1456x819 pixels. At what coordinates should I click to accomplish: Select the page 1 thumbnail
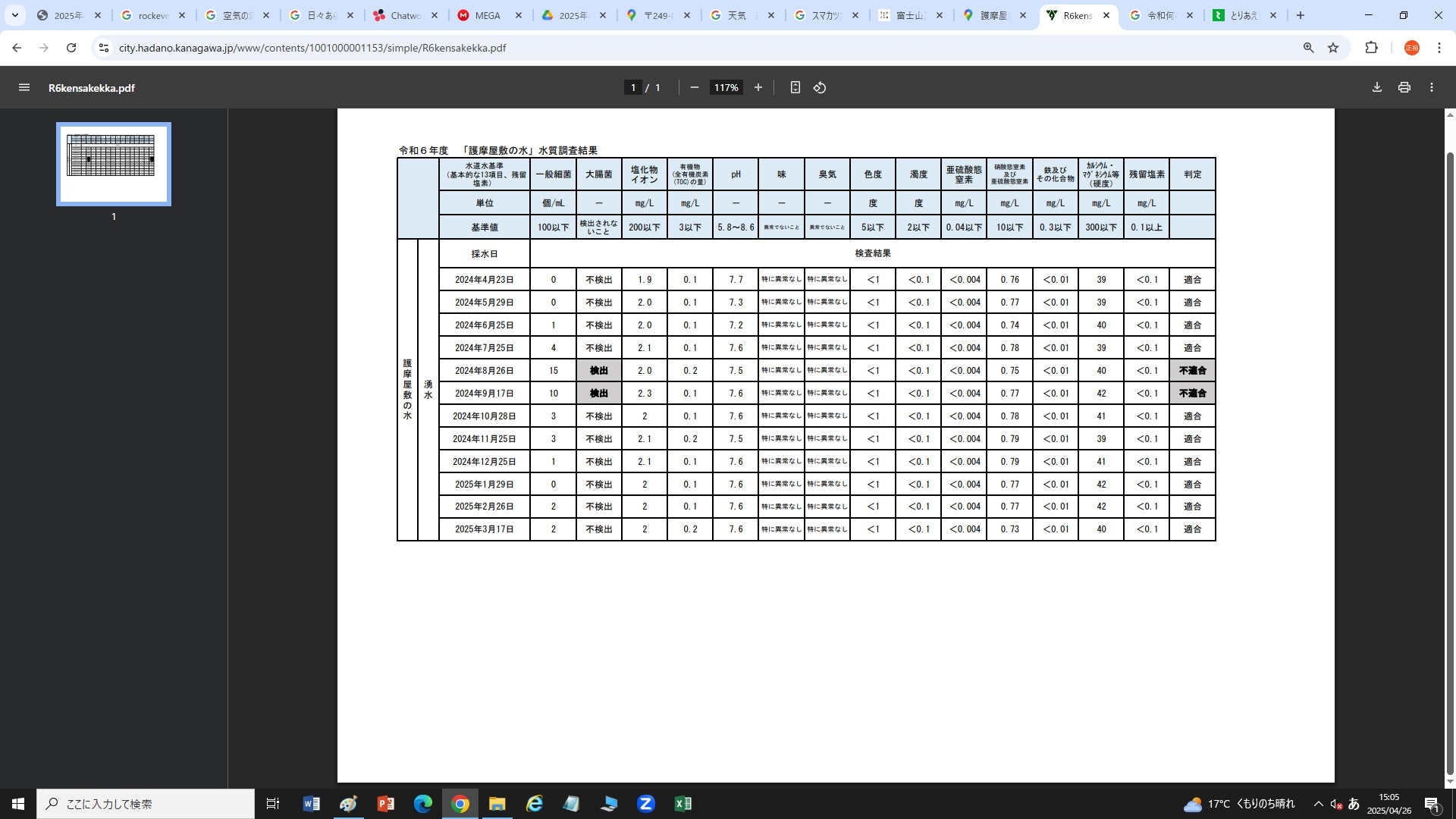(114, 164)
